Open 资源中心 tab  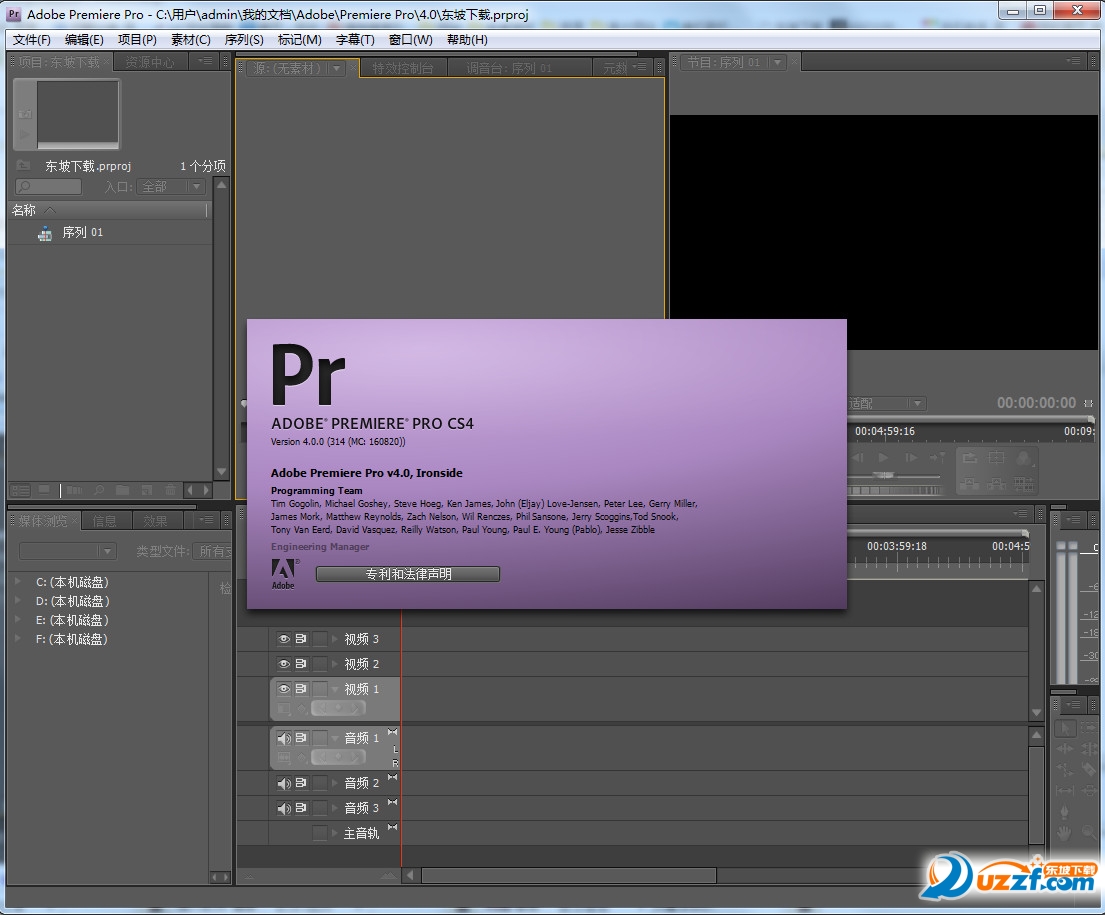point(149,62)
